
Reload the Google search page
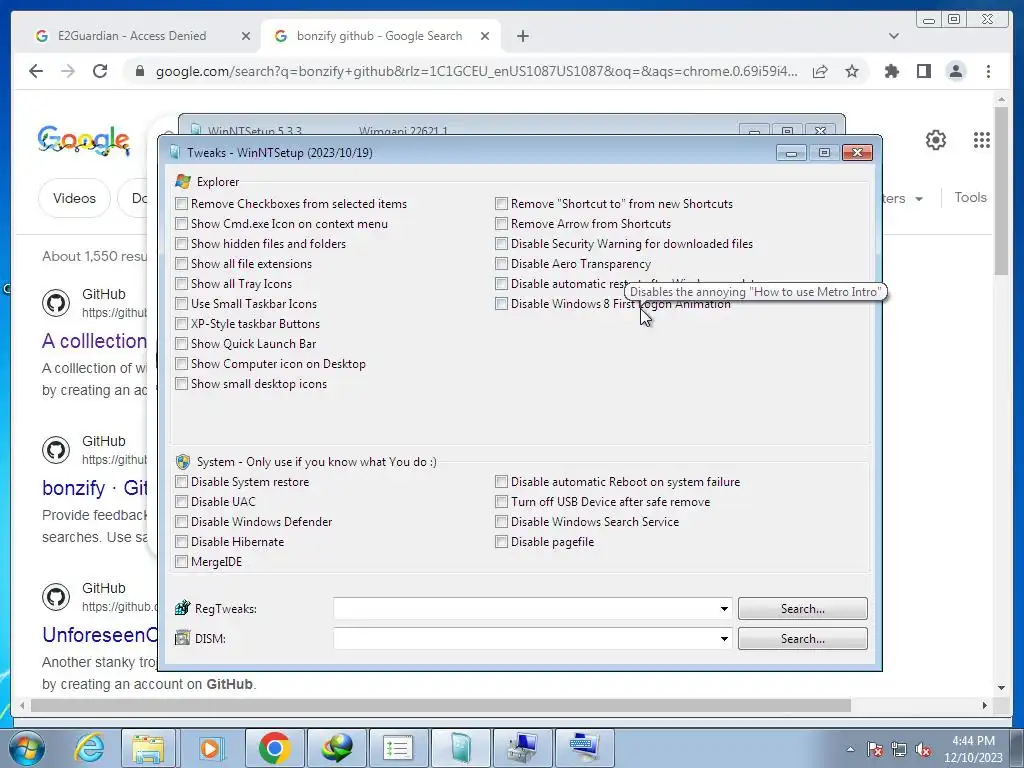(x=100, y=71)
